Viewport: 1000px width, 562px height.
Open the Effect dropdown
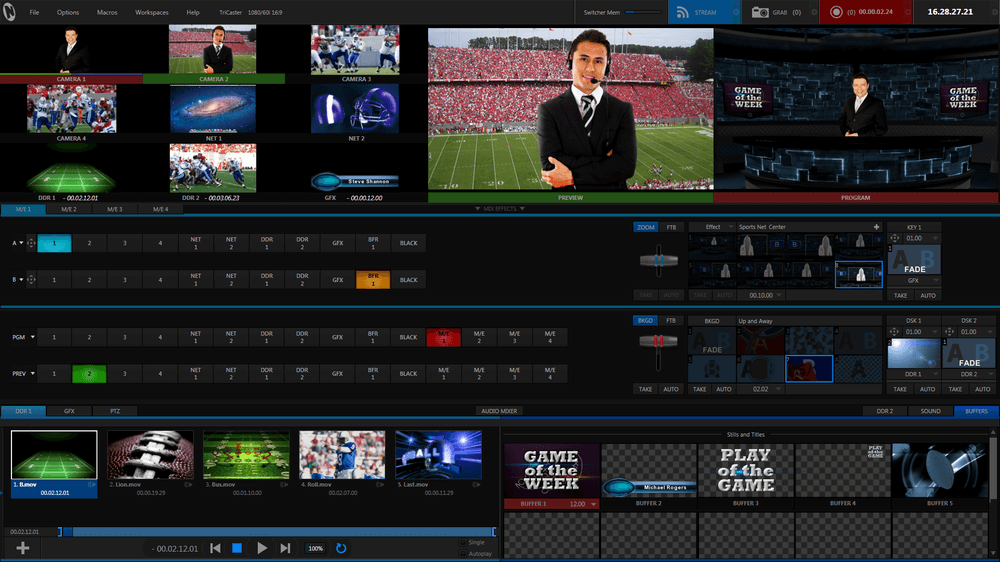tap(714, 227)
